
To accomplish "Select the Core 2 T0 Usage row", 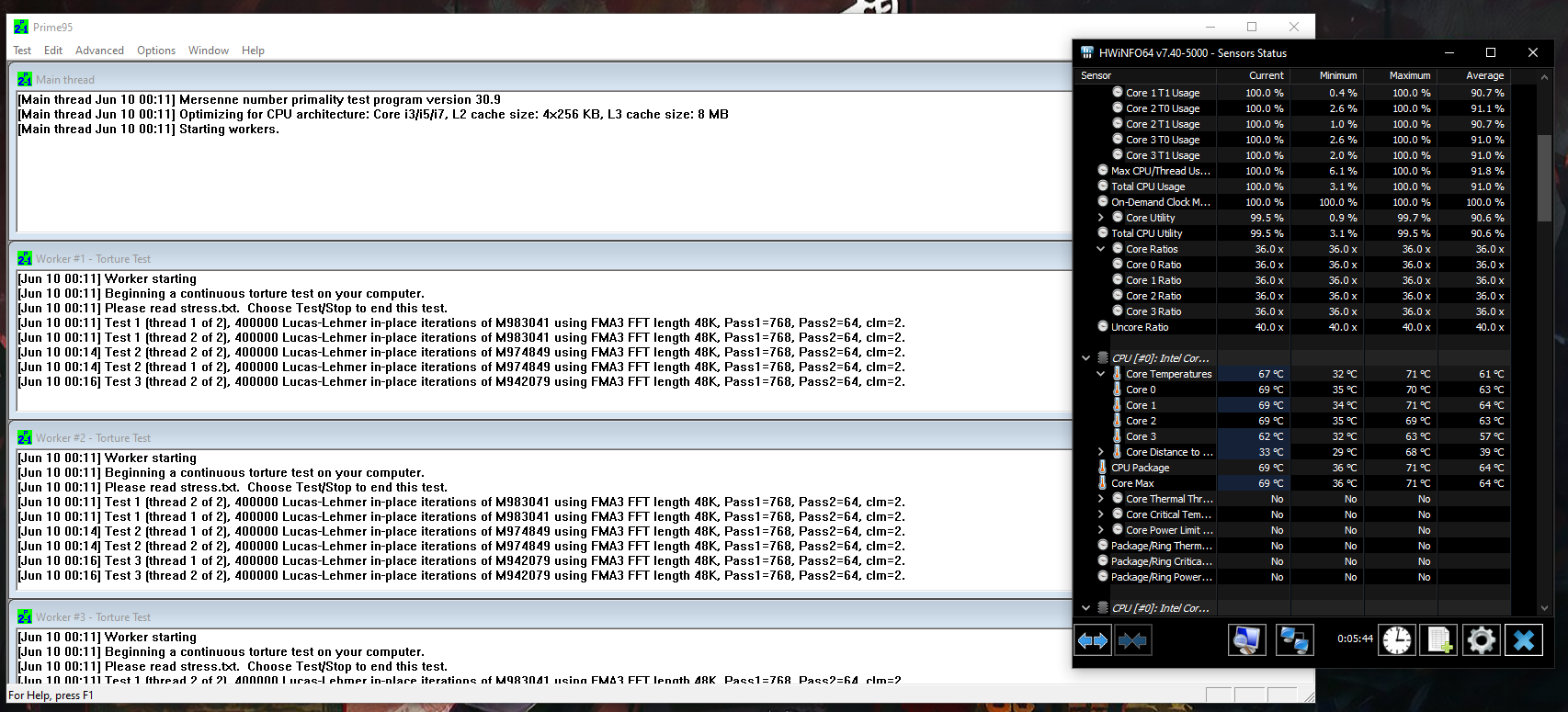I will 1292,108.
